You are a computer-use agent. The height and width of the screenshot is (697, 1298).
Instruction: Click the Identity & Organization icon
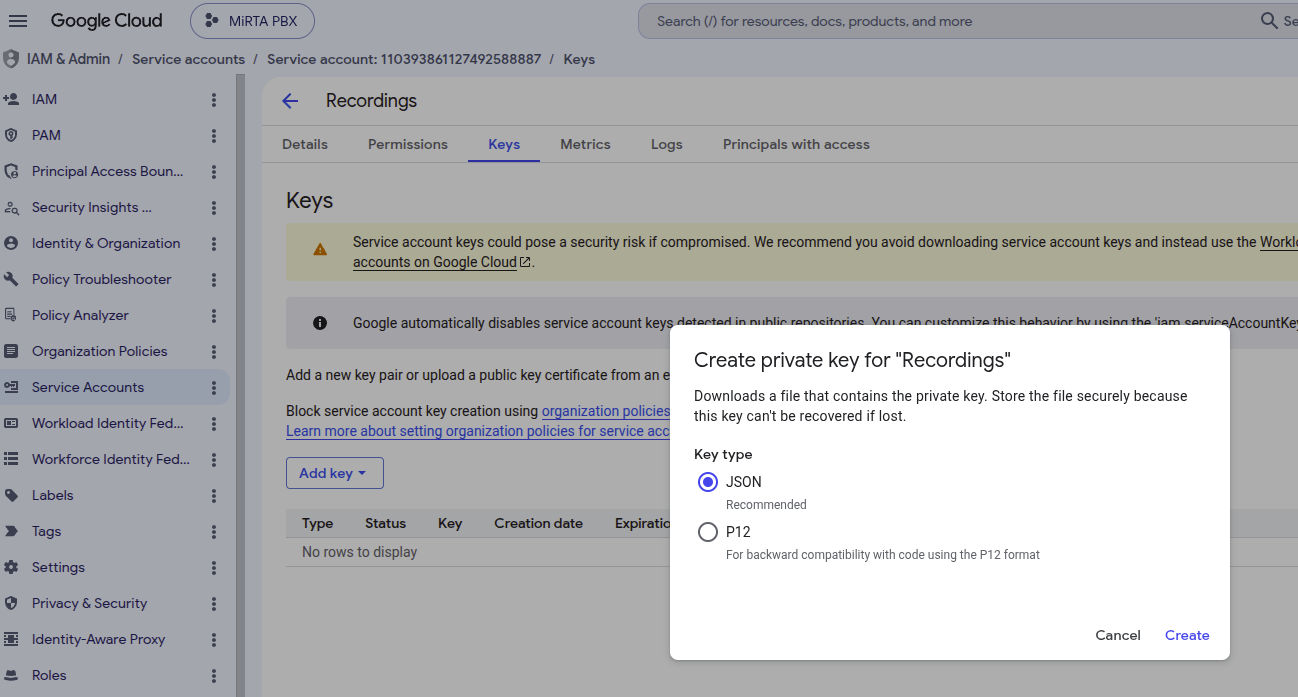click(x=11, y=243)
